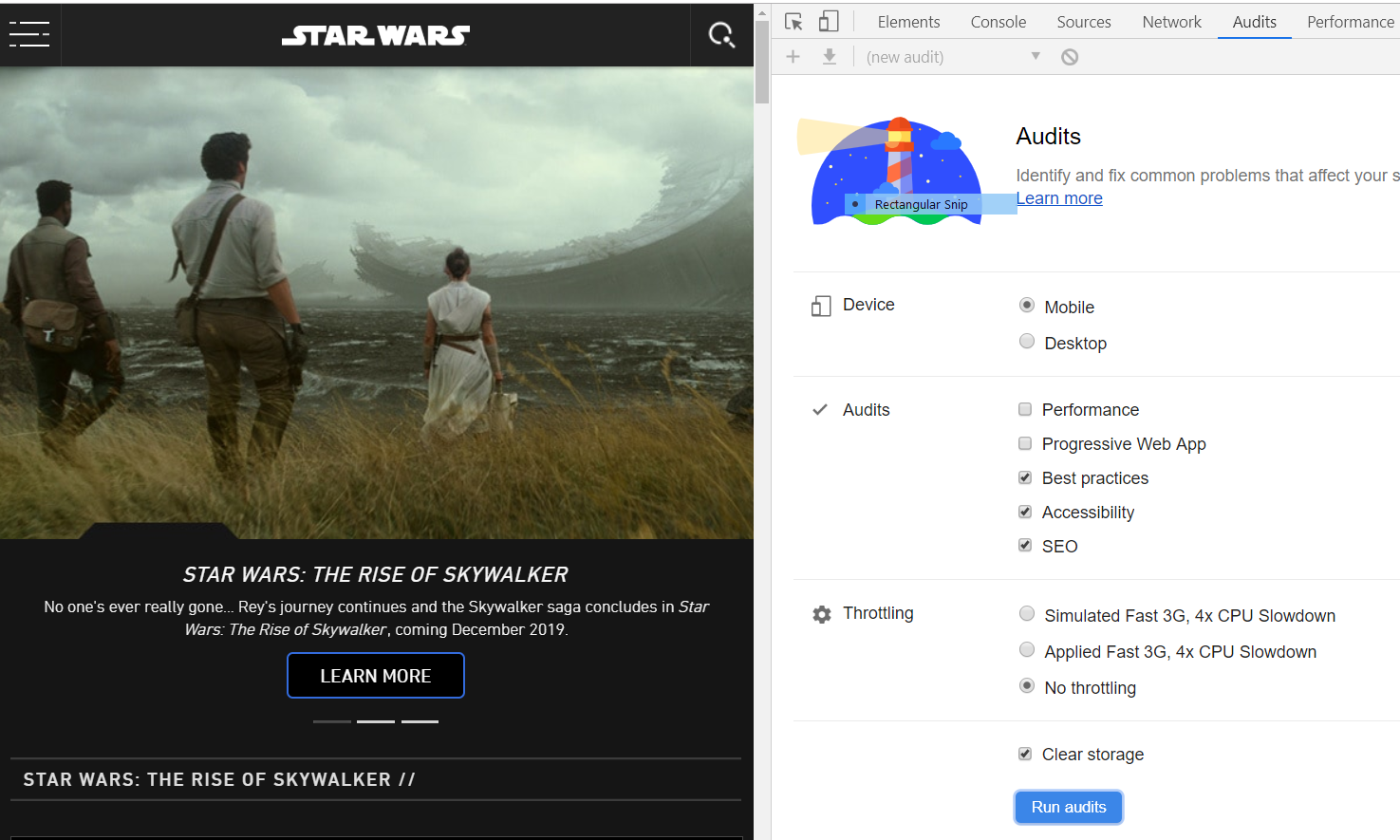Select the second carousel slide indicator
The width and height of the screenshot is (1400, 840).
pos(376,721)
